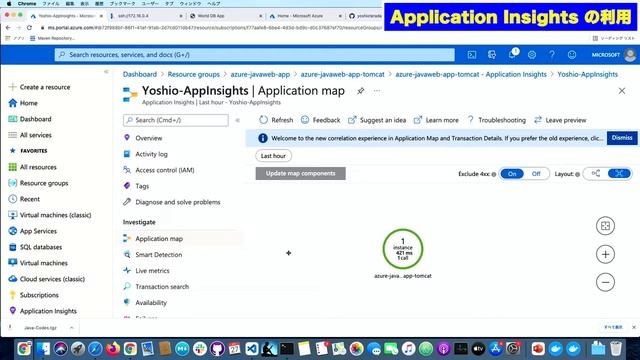Close the Application map blade
640x360 pixels.
pos(622,91)
